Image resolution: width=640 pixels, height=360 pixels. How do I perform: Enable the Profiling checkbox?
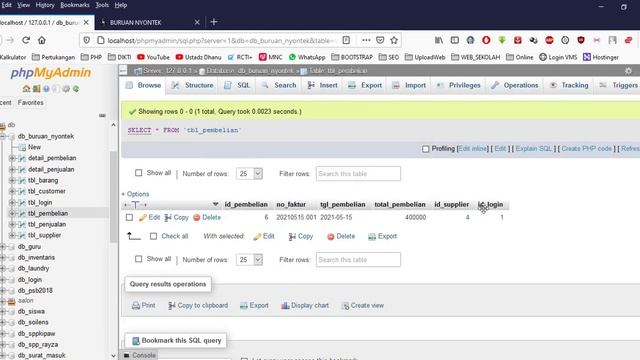pyautogui.click(x=426, y=149)
